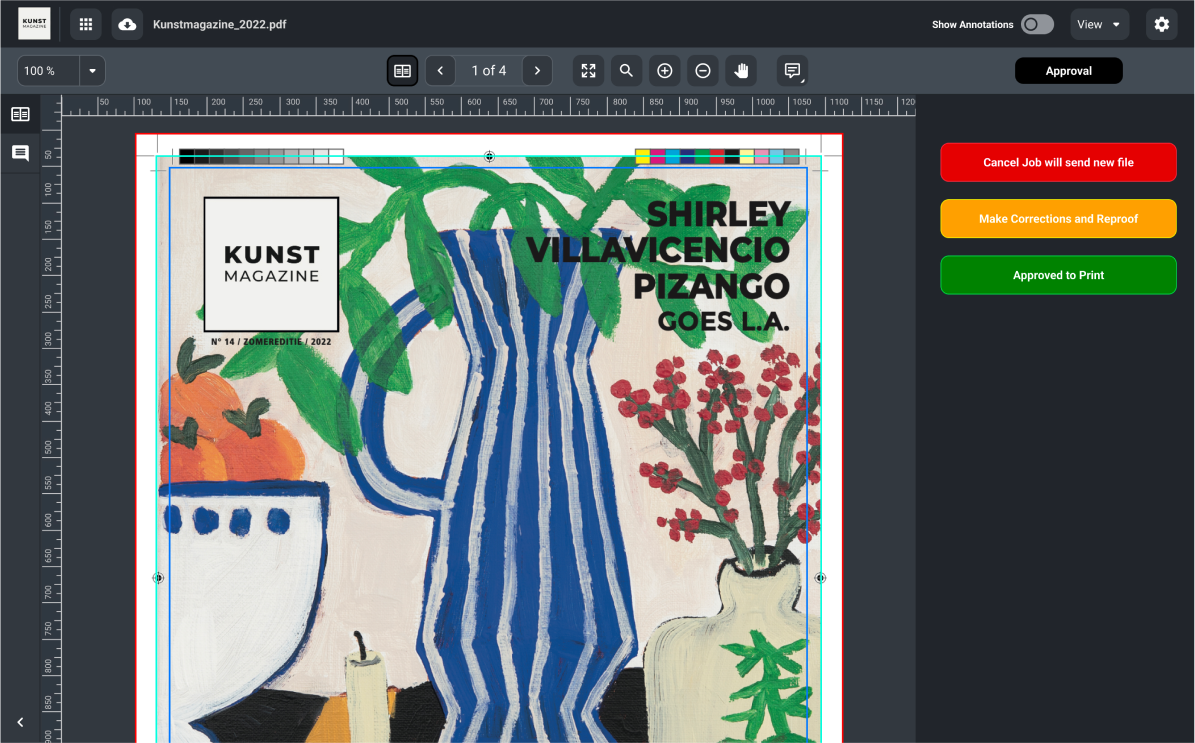The height and width of the screenshot is (743, 1195).
Task: Open the apps grid menu
Action: (86, 24)
